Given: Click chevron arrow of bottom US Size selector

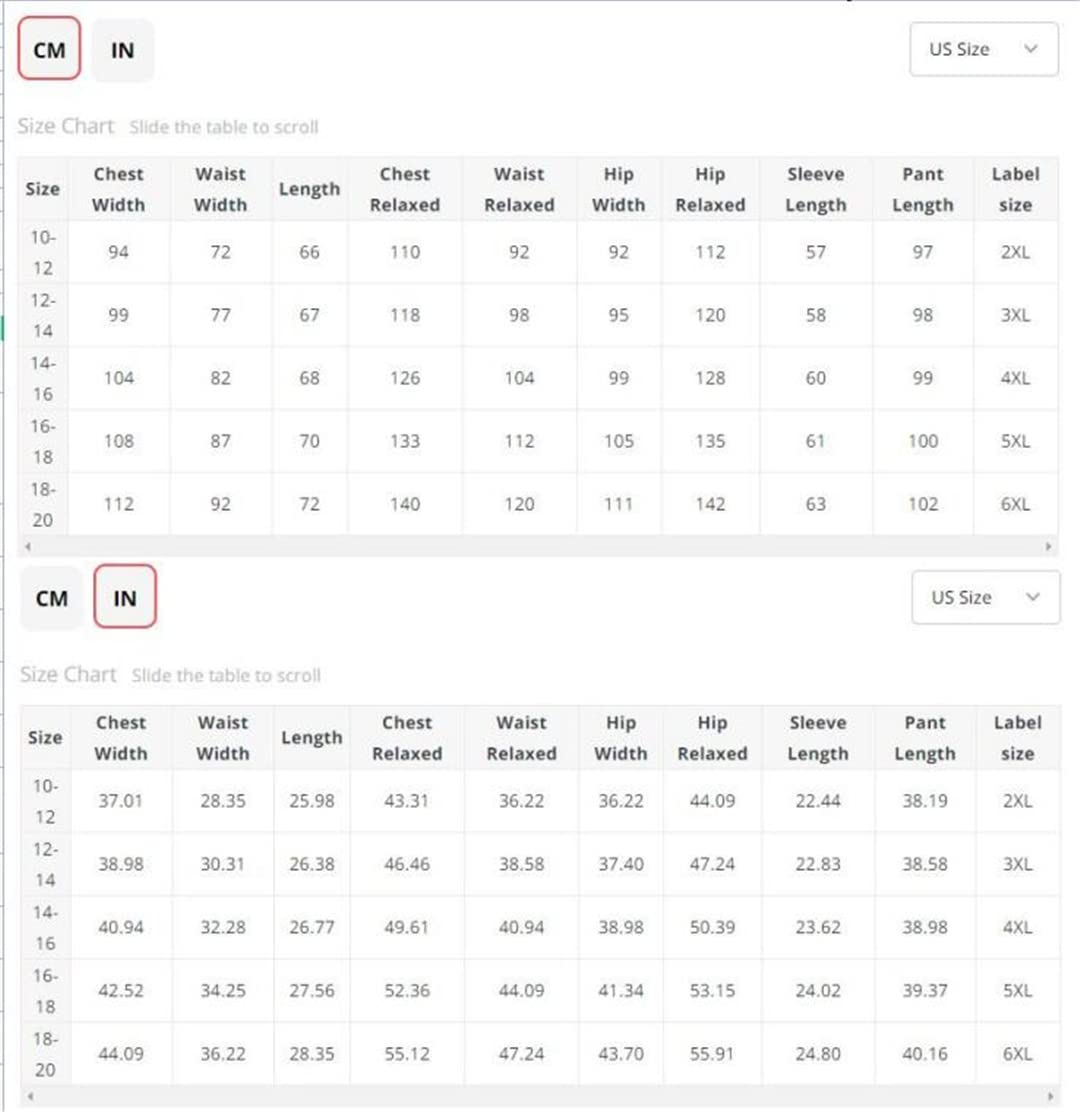Looking at the screenshot, I should click(x=1033, y=597).
